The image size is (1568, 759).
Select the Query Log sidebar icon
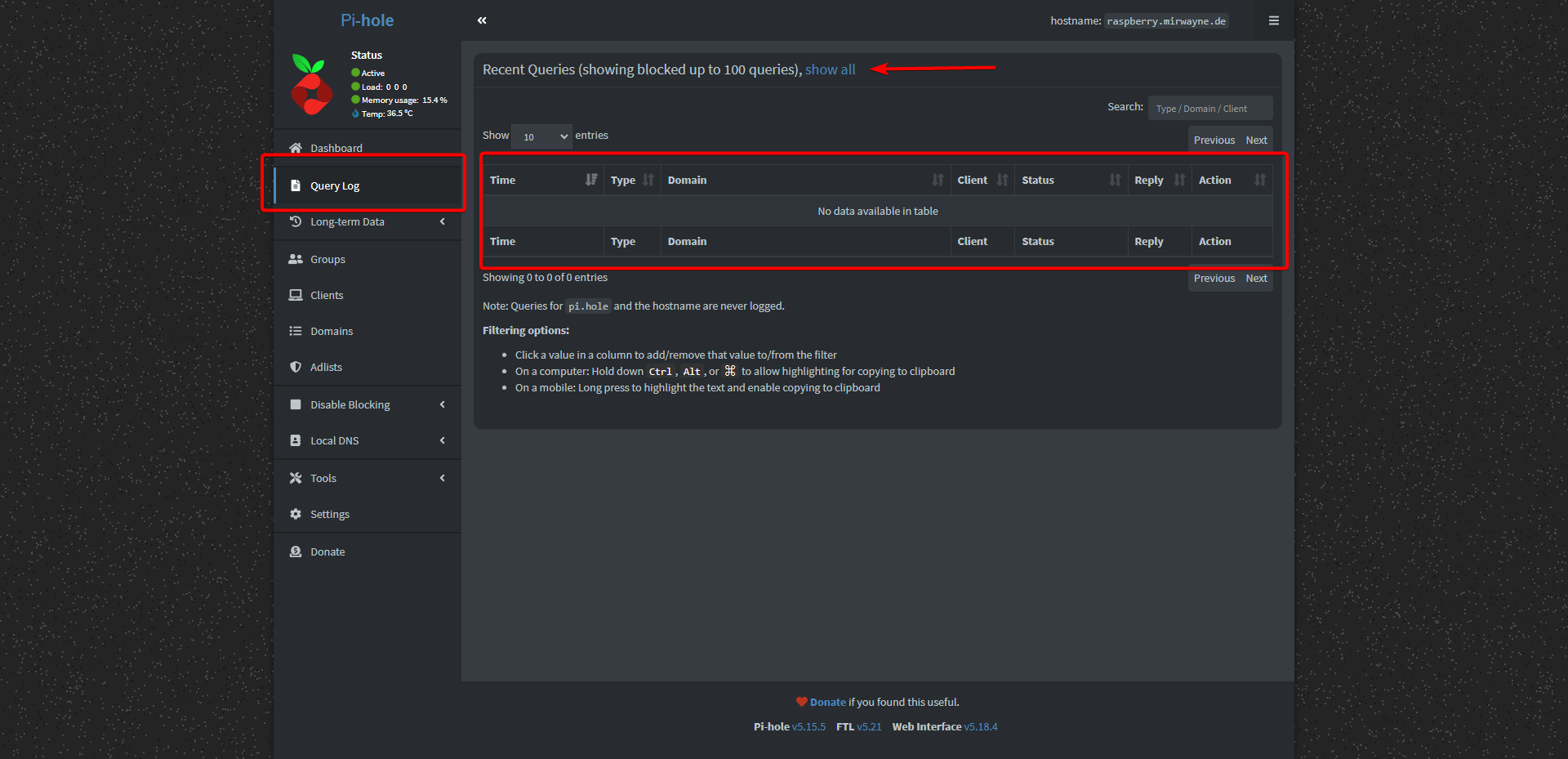(296, 185)
